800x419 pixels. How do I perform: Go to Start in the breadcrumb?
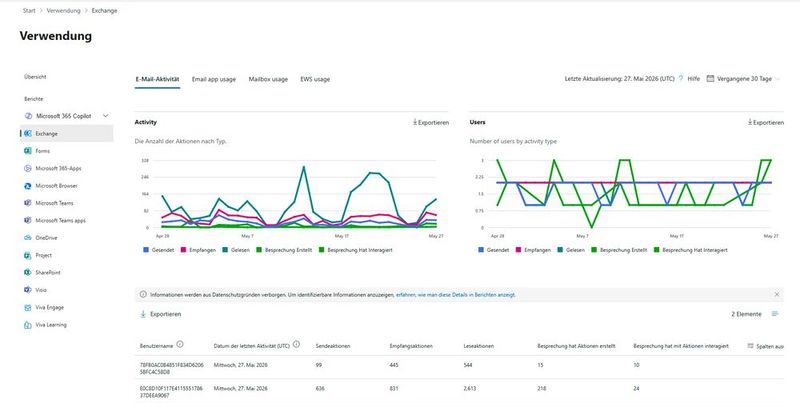coord(29,11)
